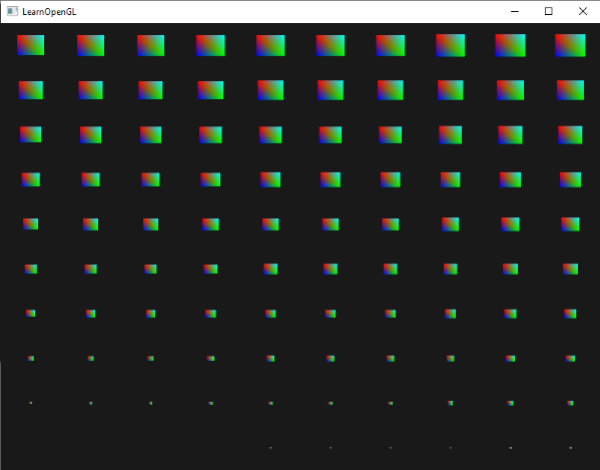Close the LearnOpenGL window
The height and width of the screenshot is (470, 600).
[x=582, y=11]
